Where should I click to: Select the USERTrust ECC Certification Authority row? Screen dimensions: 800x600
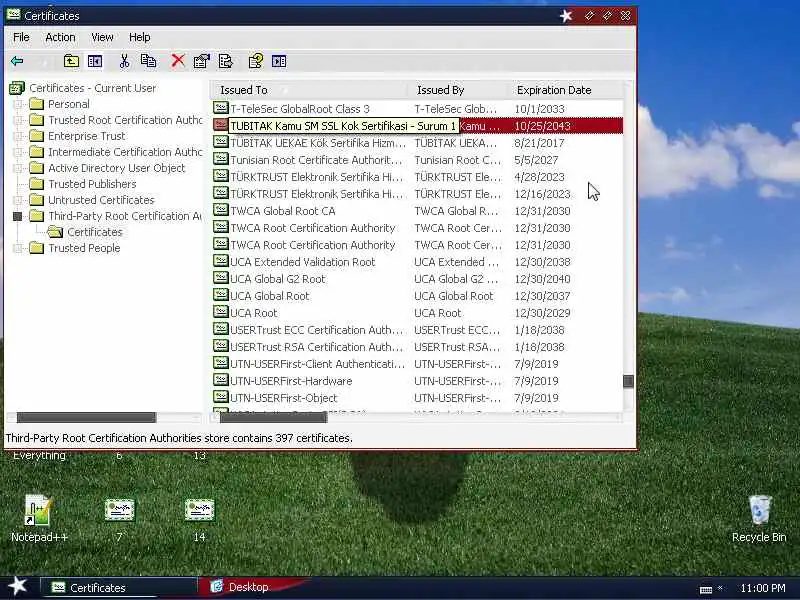(418, 330)
